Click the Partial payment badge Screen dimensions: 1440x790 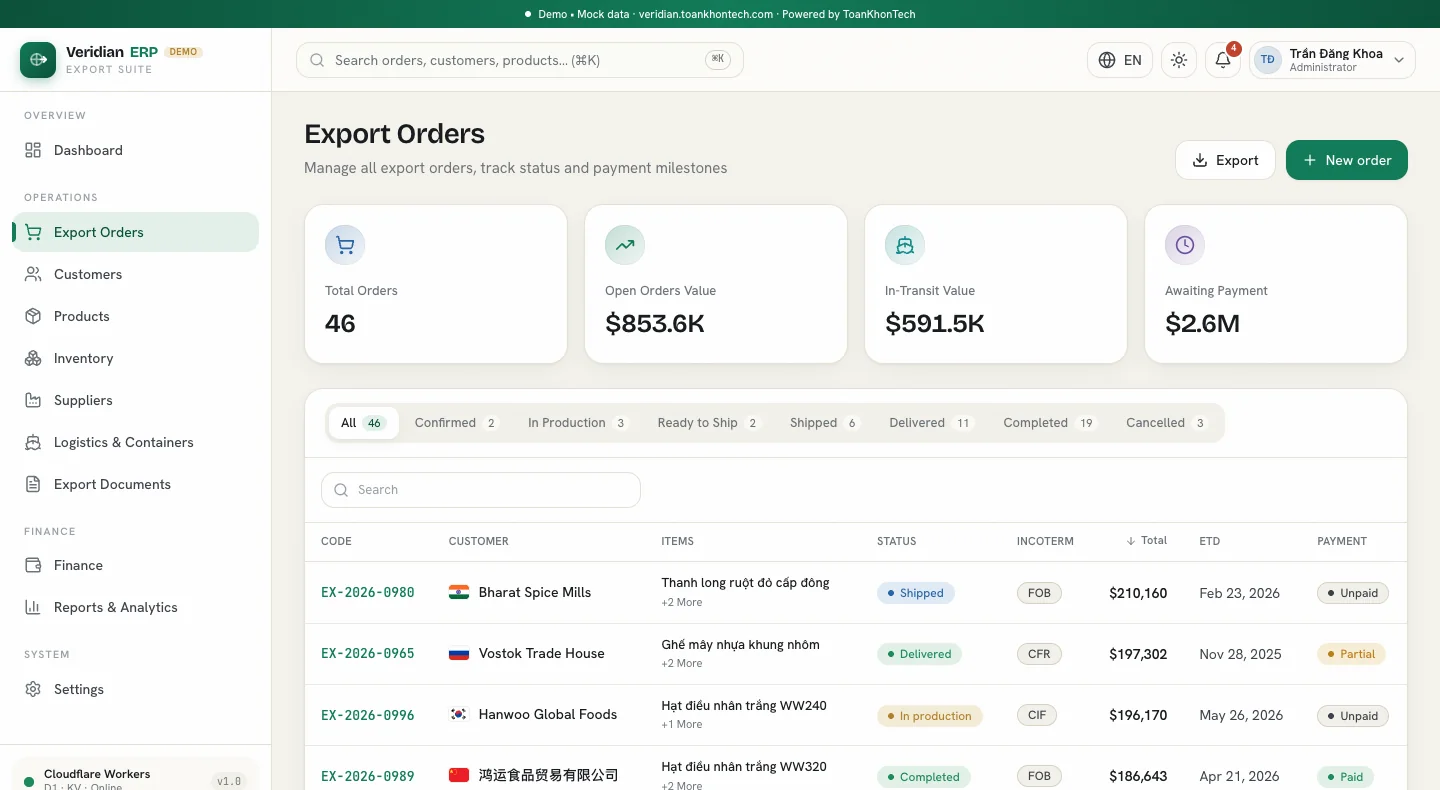[x=1352, y=654]
